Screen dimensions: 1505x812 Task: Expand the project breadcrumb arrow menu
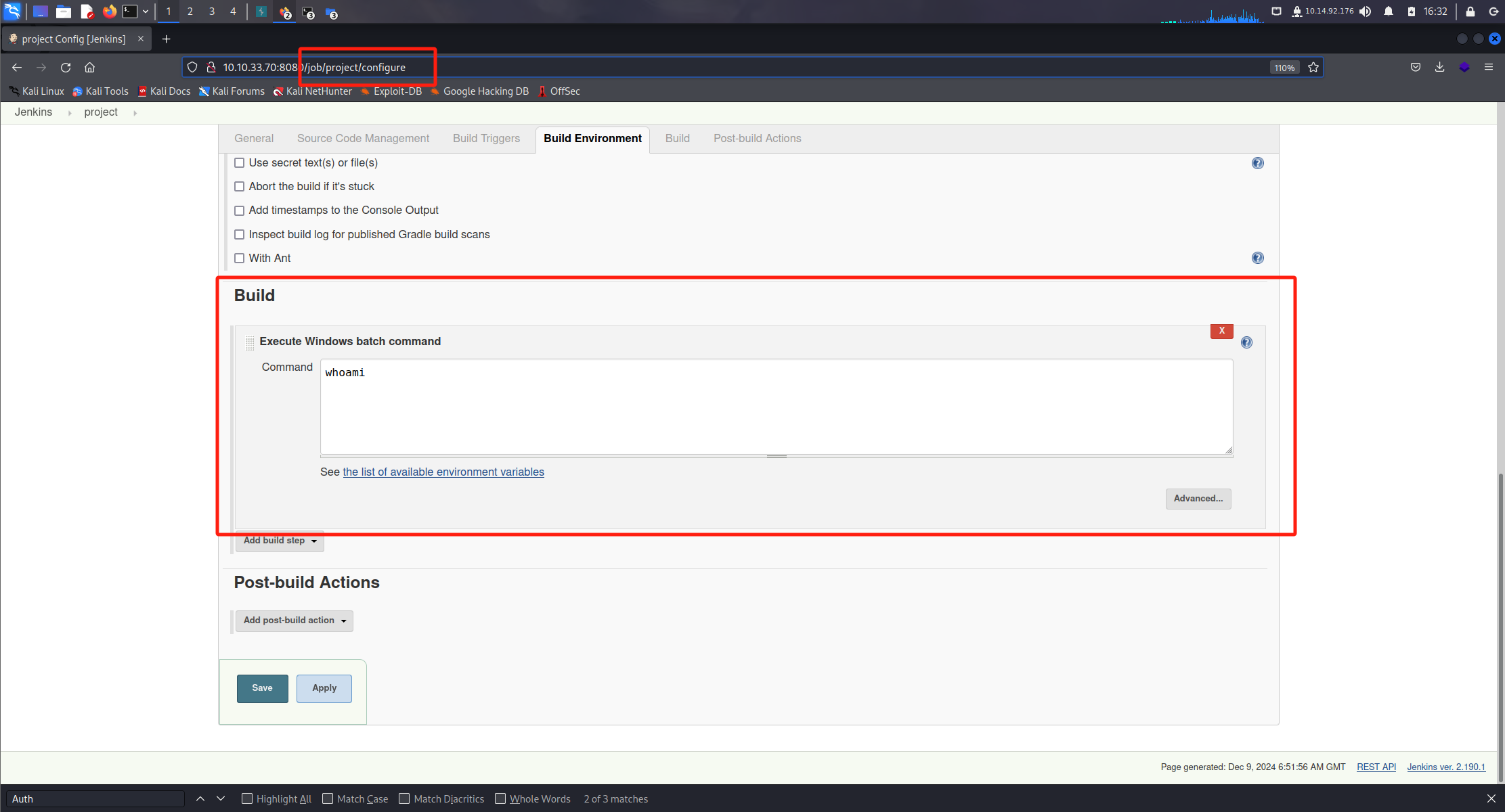(x=135, y=113)
